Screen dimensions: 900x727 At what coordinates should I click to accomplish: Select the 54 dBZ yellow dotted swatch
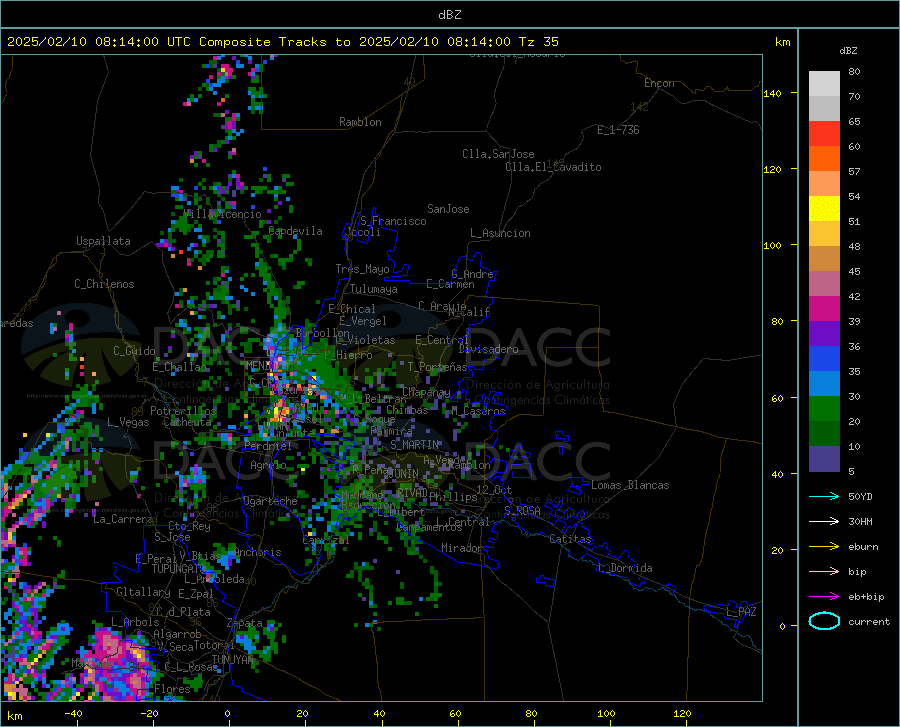pos(824,209)
